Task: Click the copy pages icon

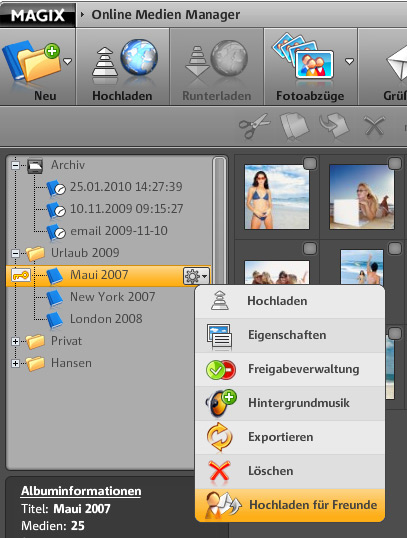Action: 294,126
